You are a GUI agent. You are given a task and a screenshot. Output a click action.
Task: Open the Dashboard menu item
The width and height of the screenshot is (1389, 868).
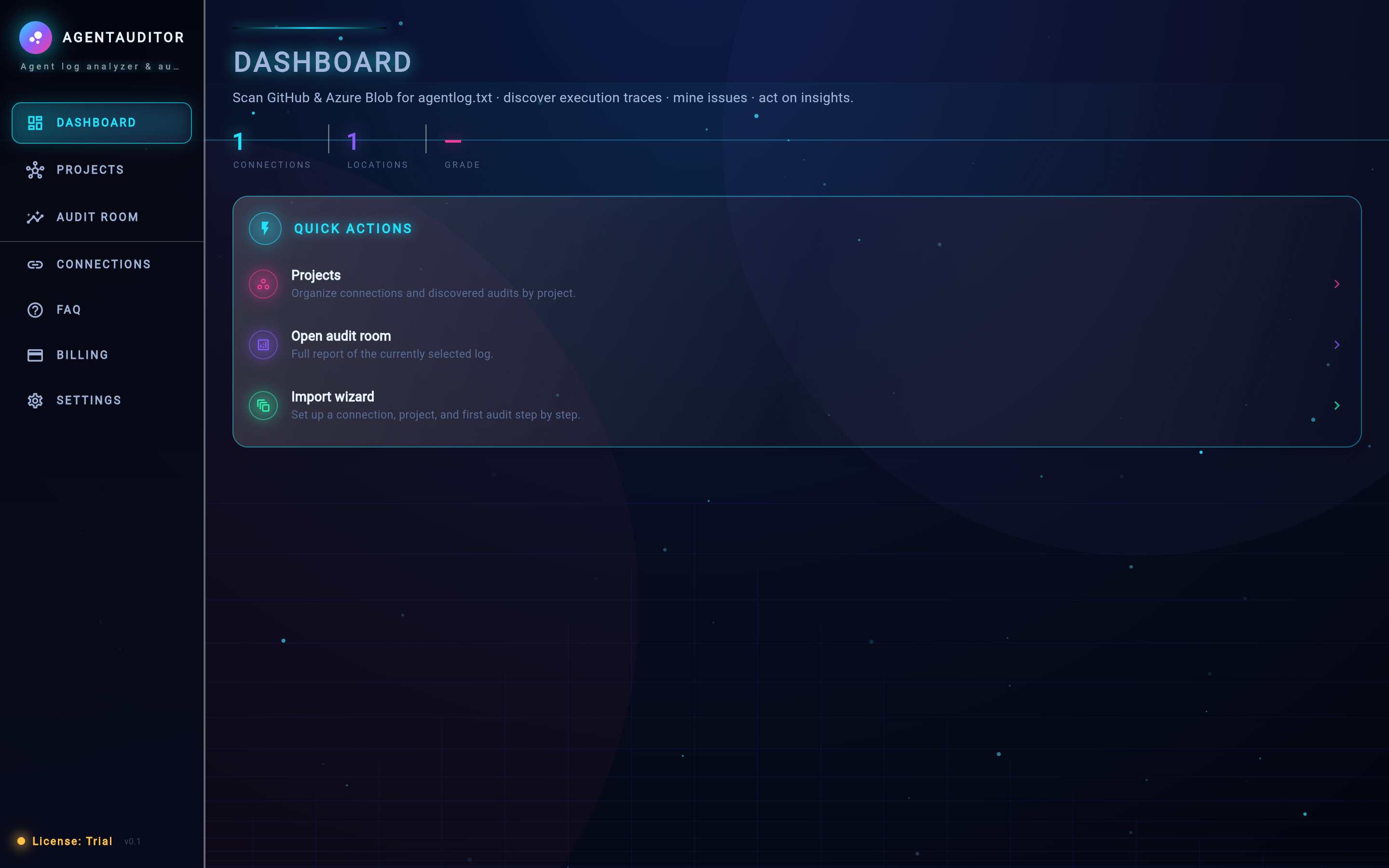[x=102, y=123]
